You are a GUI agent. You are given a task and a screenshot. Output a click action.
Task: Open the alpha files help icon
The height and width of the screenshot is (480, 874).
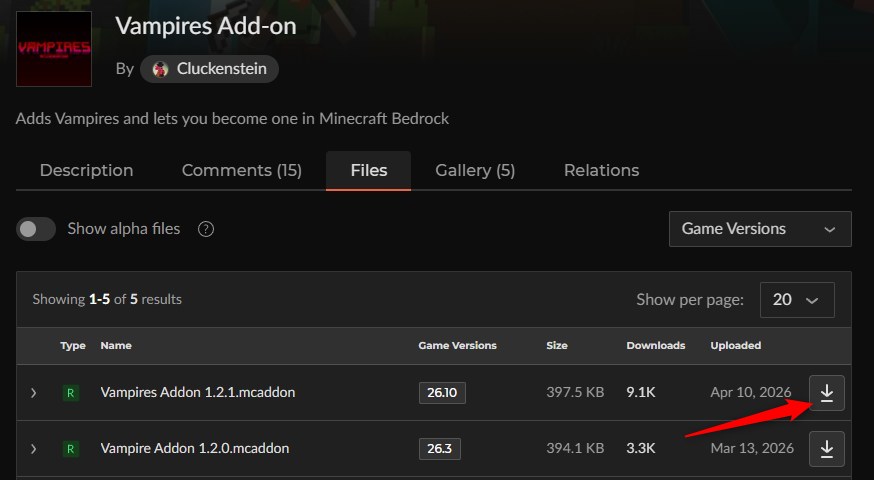pyautogui.click(x=206, y=229)
